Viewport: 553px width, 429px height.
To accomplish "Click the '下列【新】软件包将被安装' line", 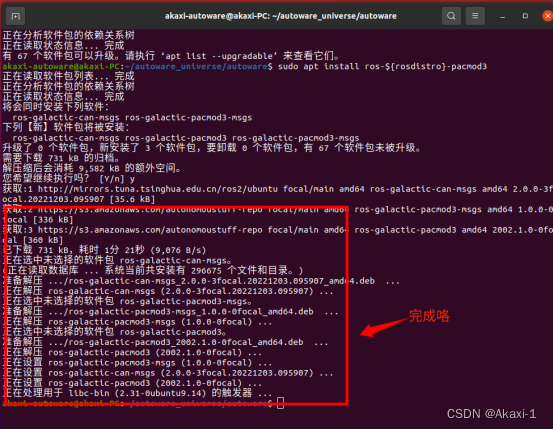I will (x=66, y=127).
